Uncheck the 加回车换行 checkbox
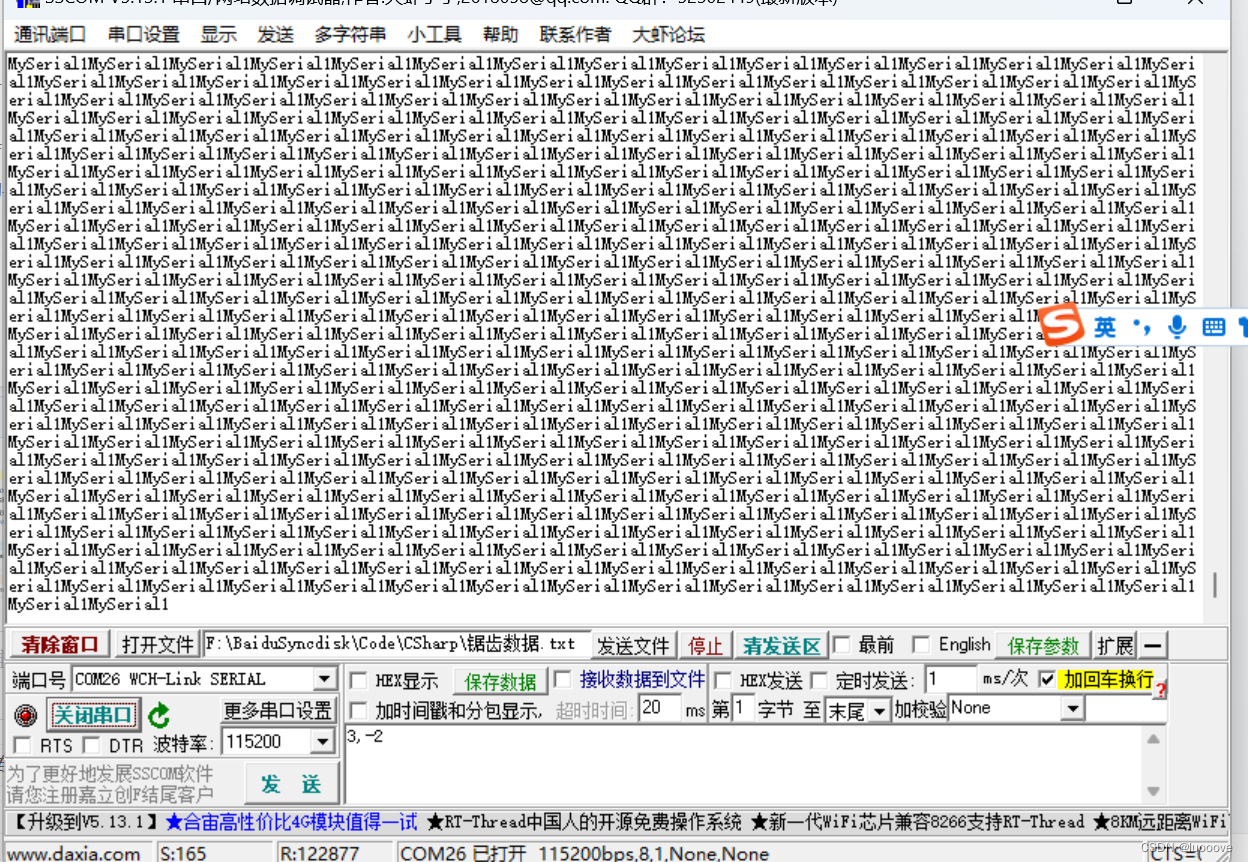 (1047, 680)
